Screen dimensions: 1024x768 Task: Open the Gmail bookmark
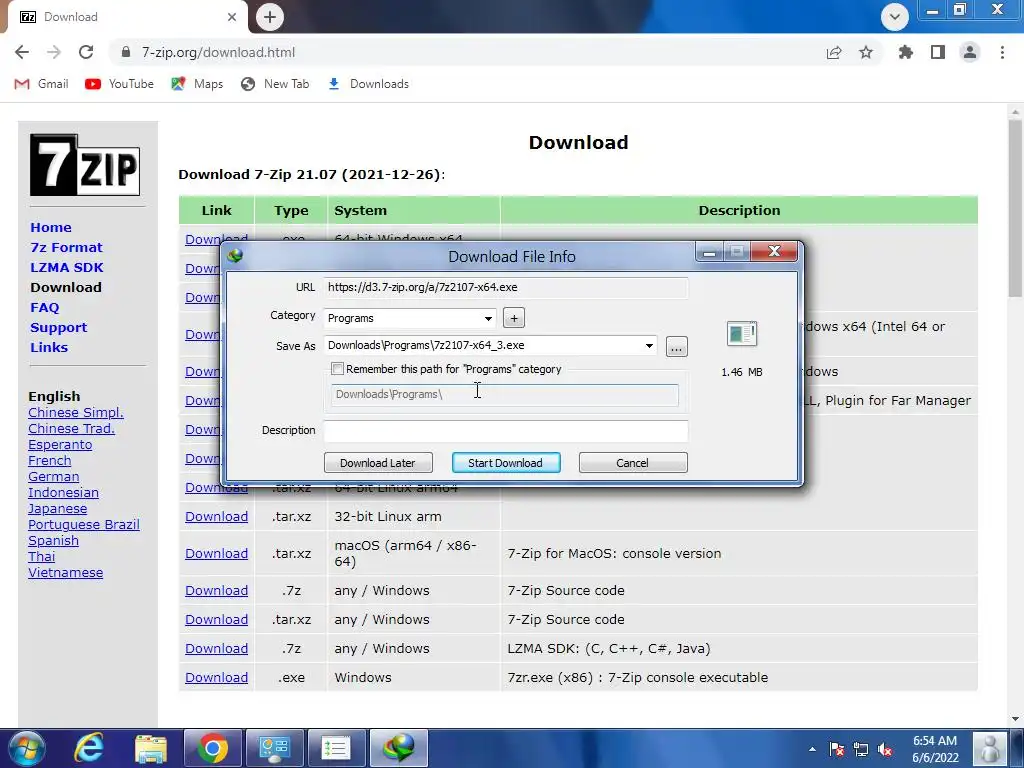[x=41, y=84]
